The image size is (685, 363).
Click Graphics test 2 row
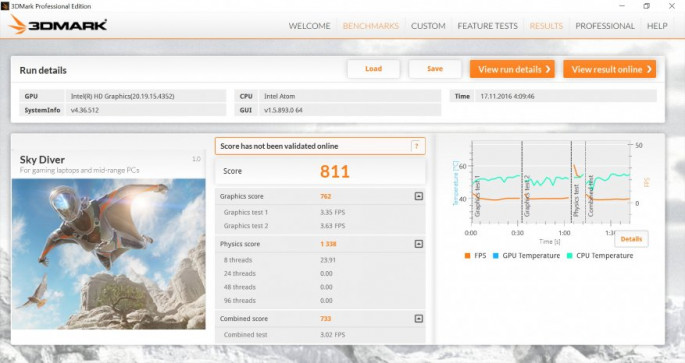(320, 226)
